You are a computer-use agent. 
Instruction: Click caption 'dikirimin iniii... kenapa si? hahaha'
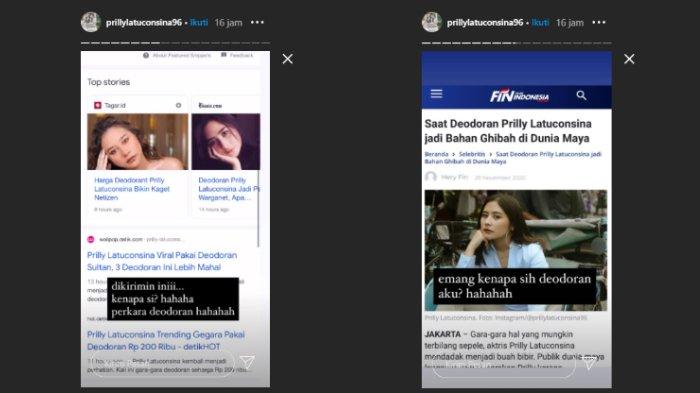coord(173,299)
